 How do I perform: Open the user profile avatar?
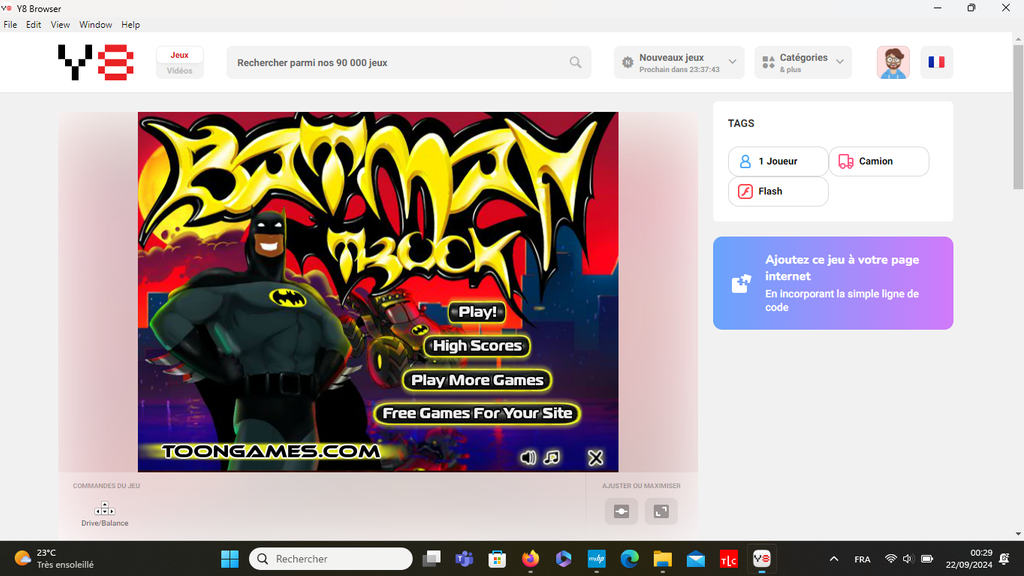[x=893, y=62]
